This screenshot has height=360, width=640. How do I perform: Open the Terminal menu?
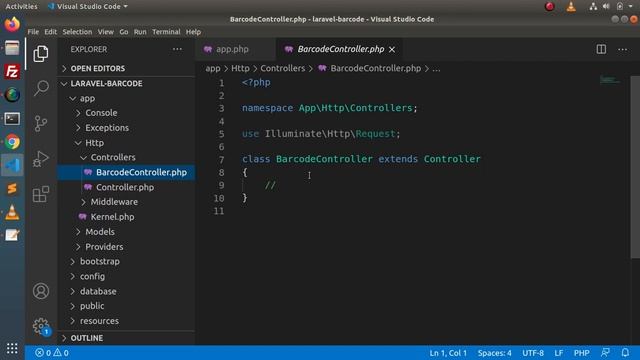tap(166, 32)
